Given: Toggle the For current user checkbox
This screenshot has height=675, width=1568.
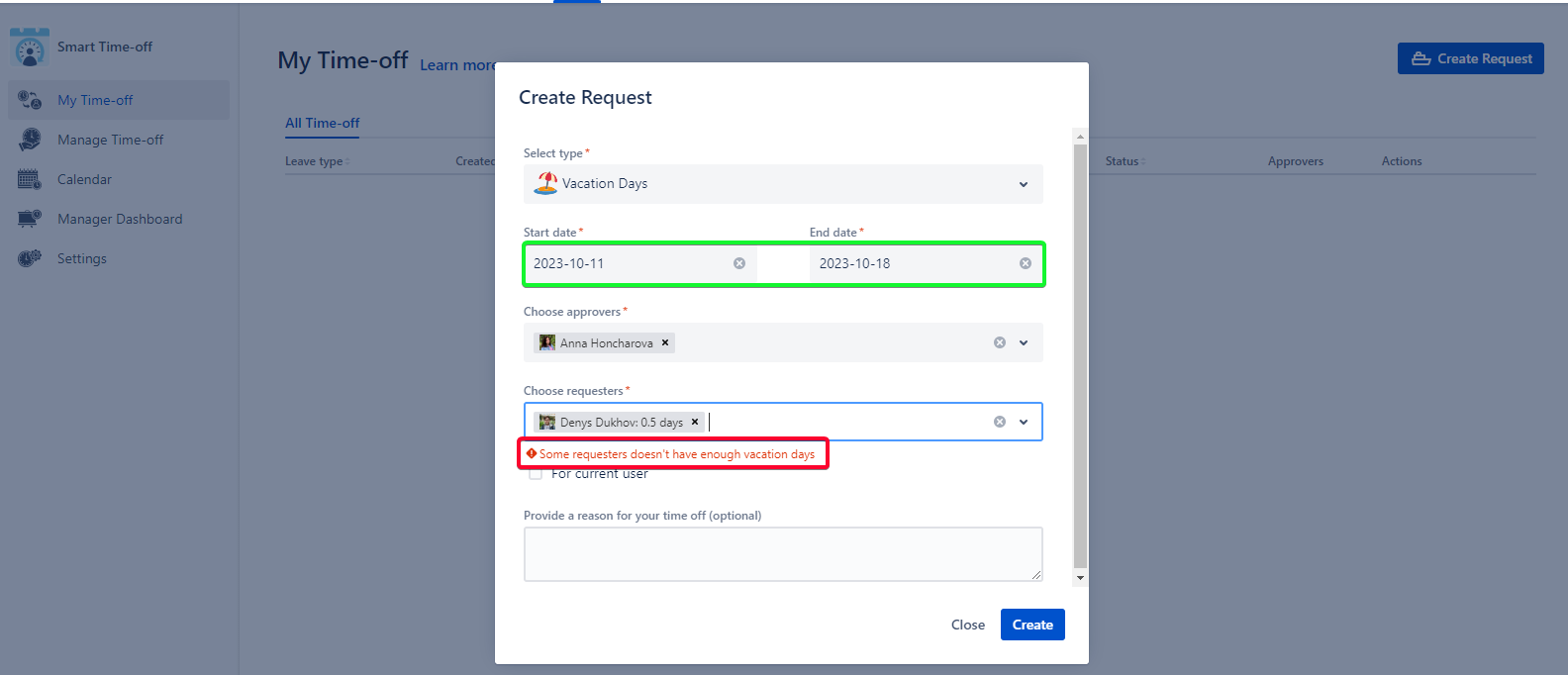Looking at the screenshot, I should [x=536, y=474].
